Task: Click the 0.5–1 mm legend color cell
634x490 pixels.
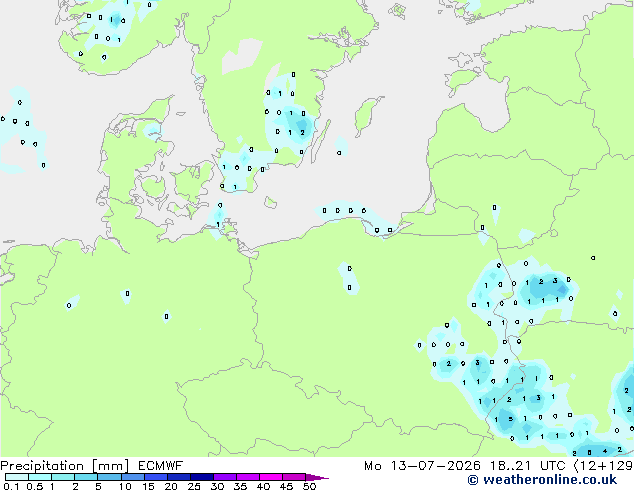Action: point(40,477)
